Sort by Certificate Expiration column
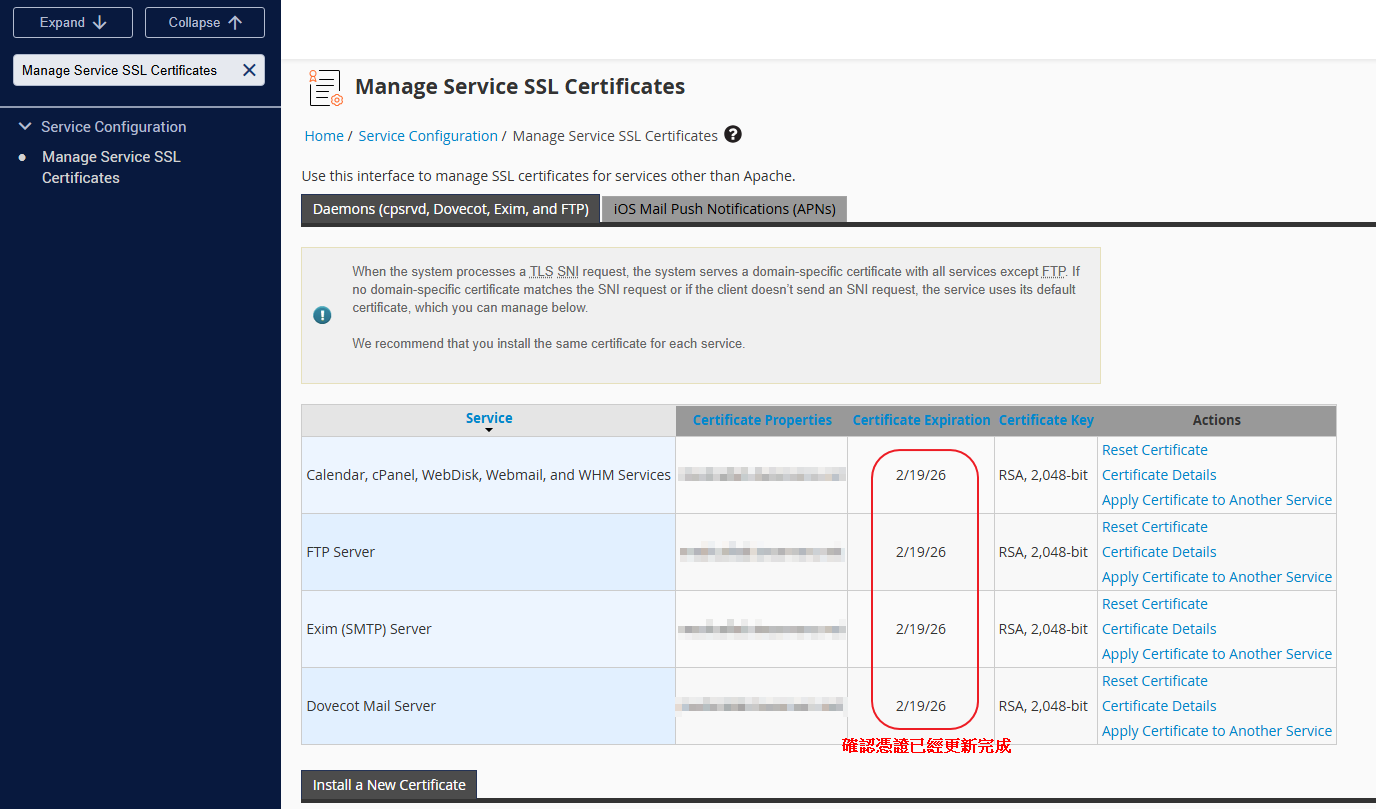 (921, 420)
